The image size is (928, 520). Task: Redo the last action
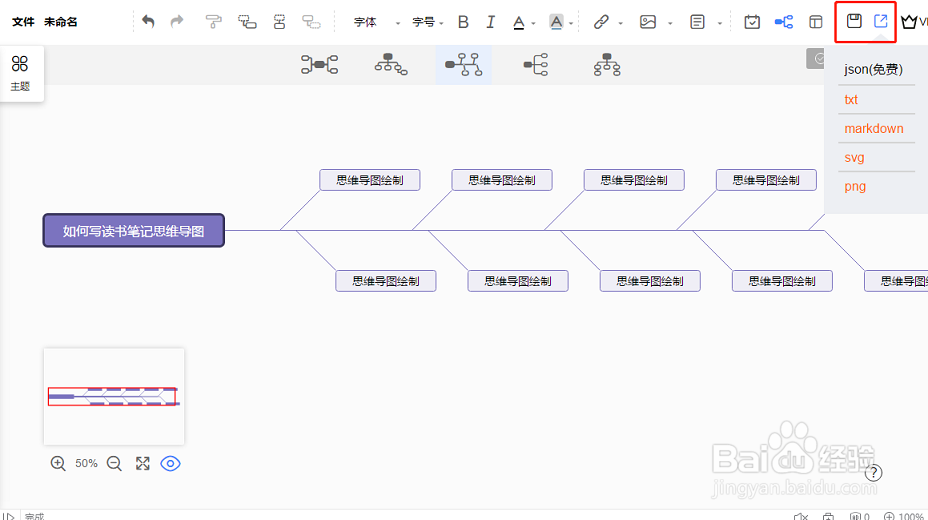click(176, 22)
